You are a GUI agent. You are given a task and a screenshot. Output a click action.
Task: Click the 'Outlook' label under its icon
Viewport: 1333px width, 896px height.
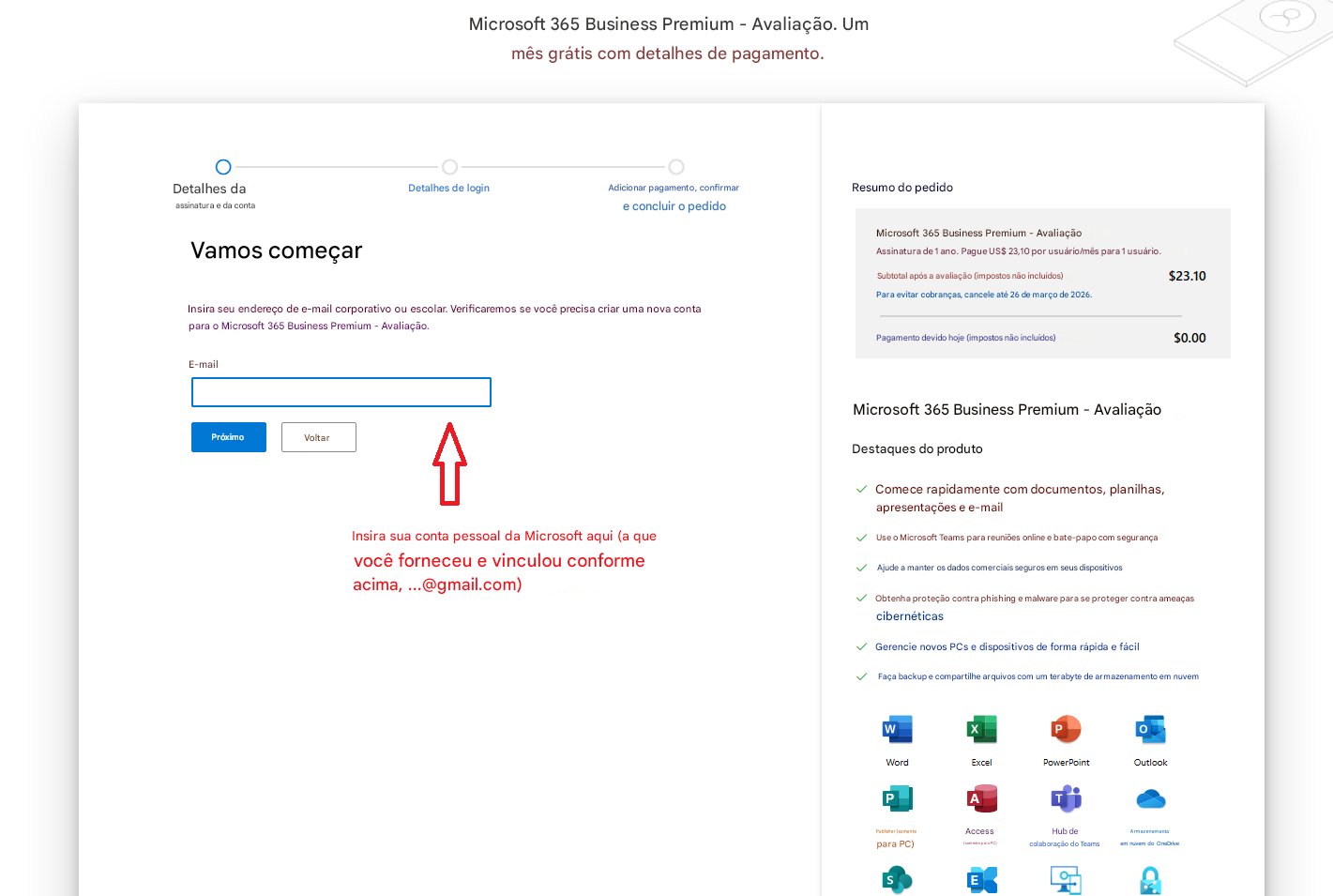pos(1151,763)
